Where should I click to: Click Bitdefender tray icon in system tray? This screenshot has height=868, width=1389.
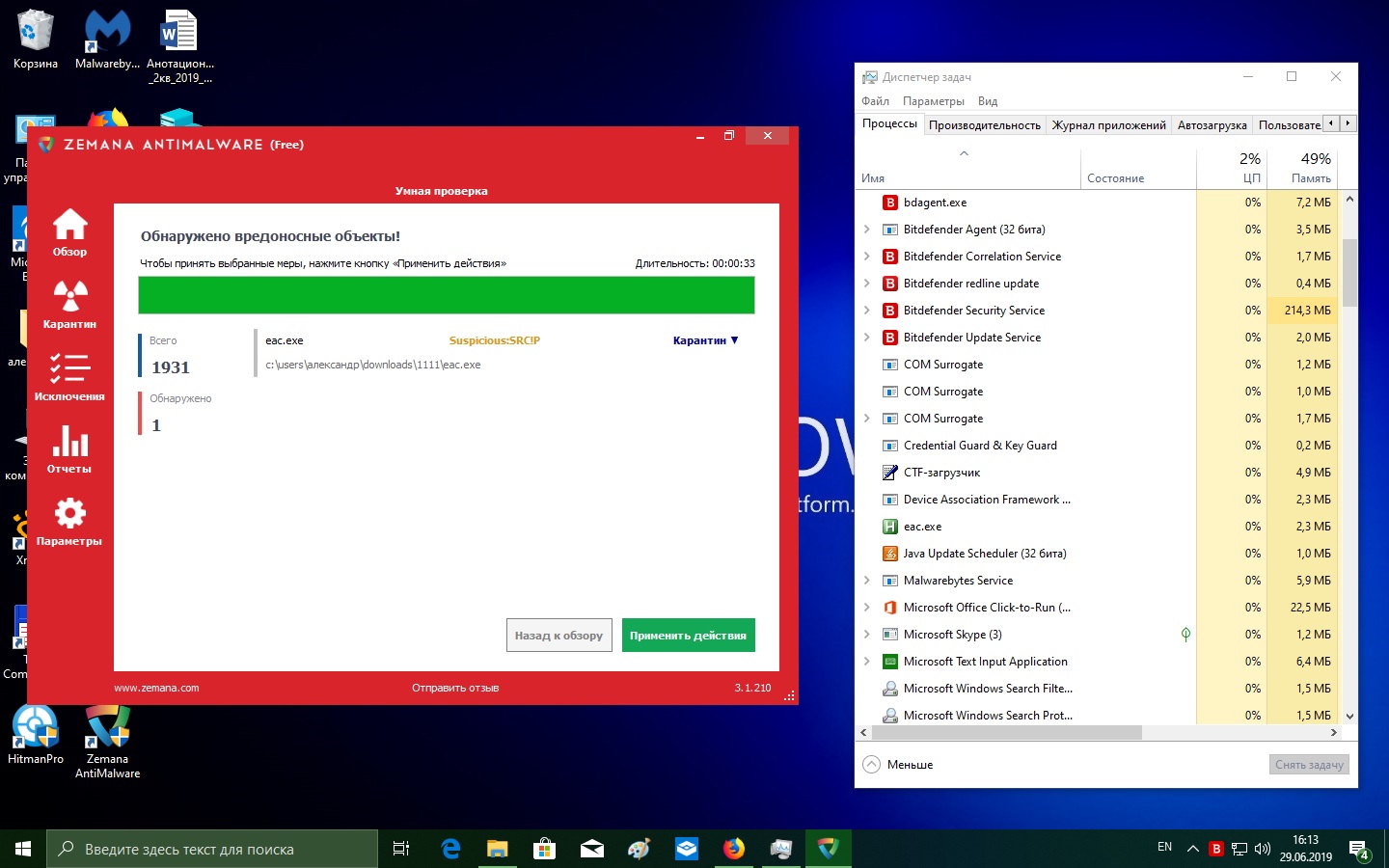click(x=1216, y=849)
